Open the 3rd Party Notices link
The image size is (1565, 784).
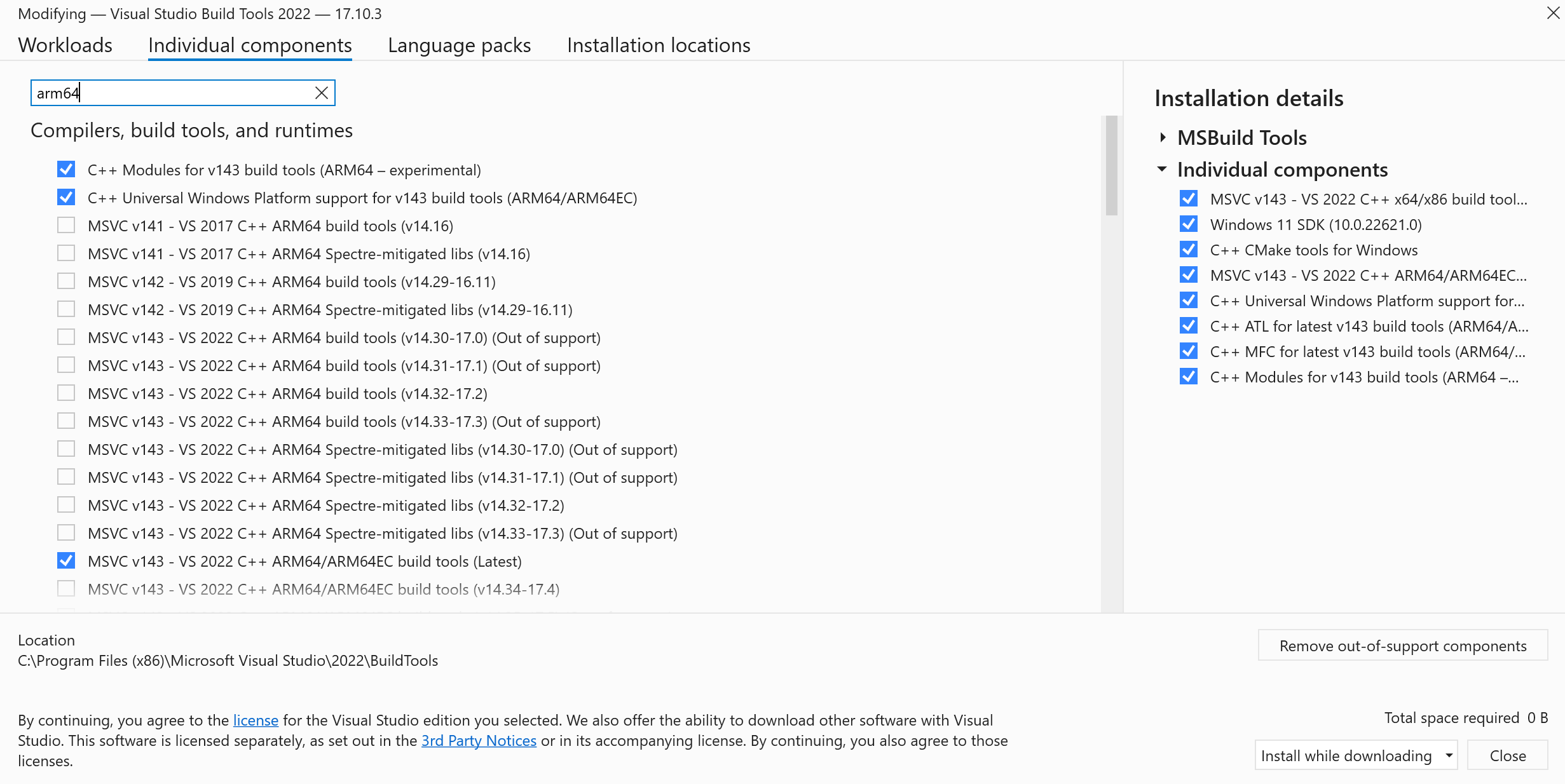[x=479, y=741]
